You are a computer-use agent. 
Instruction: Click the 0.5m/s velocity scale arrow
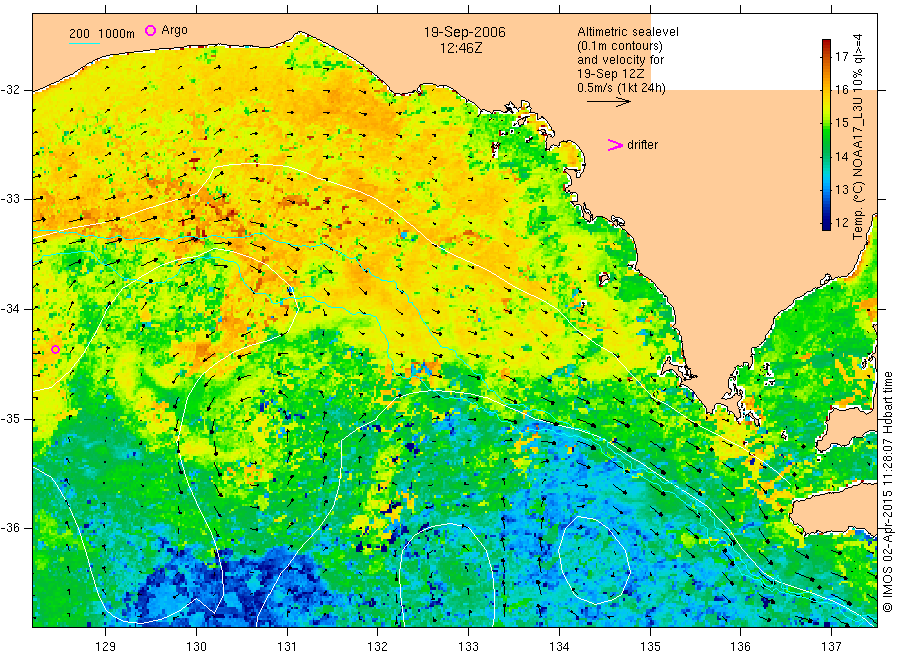pos(608,102)
